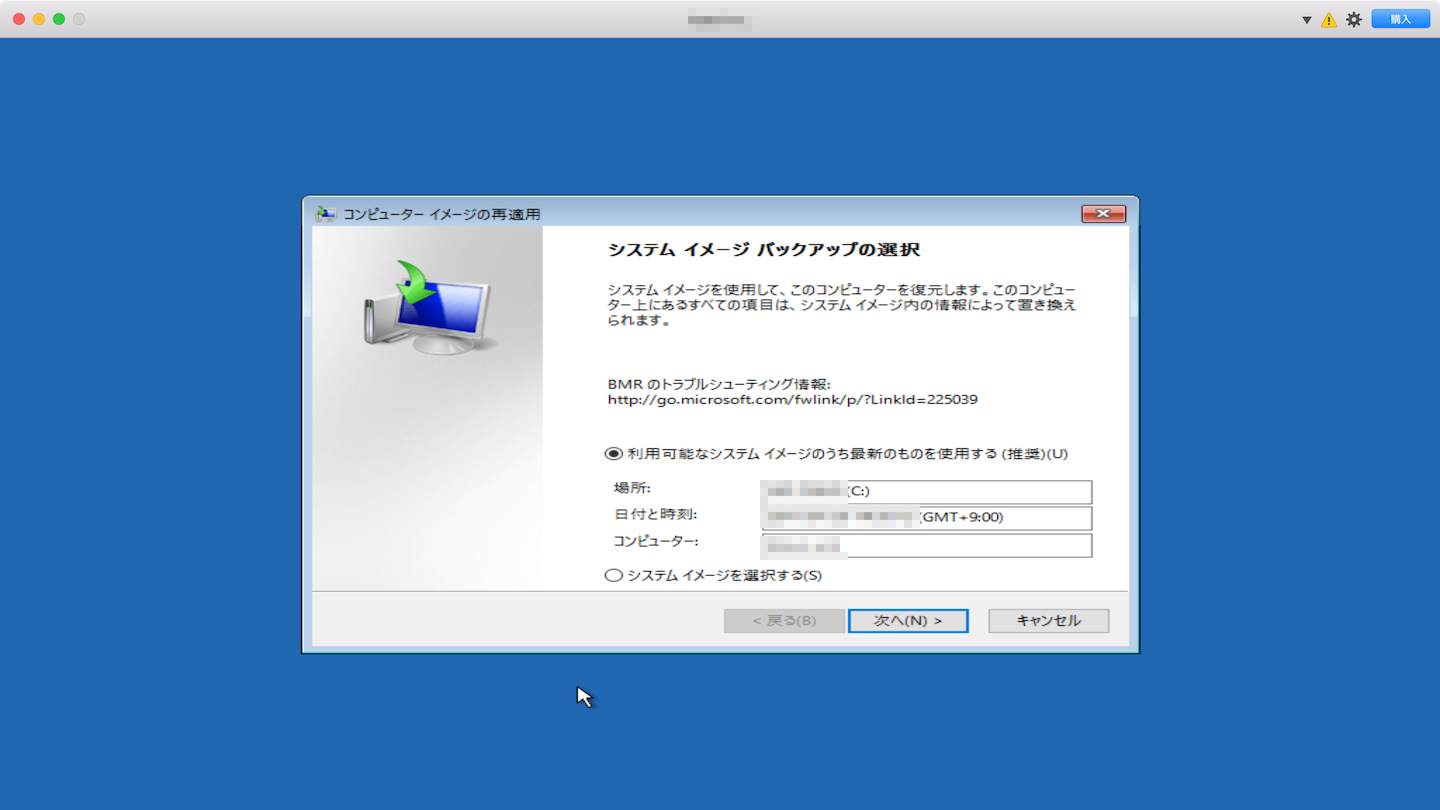Screen dimensions: 1440x810
Task: Click the green full-screen window button
Action: 59,19
